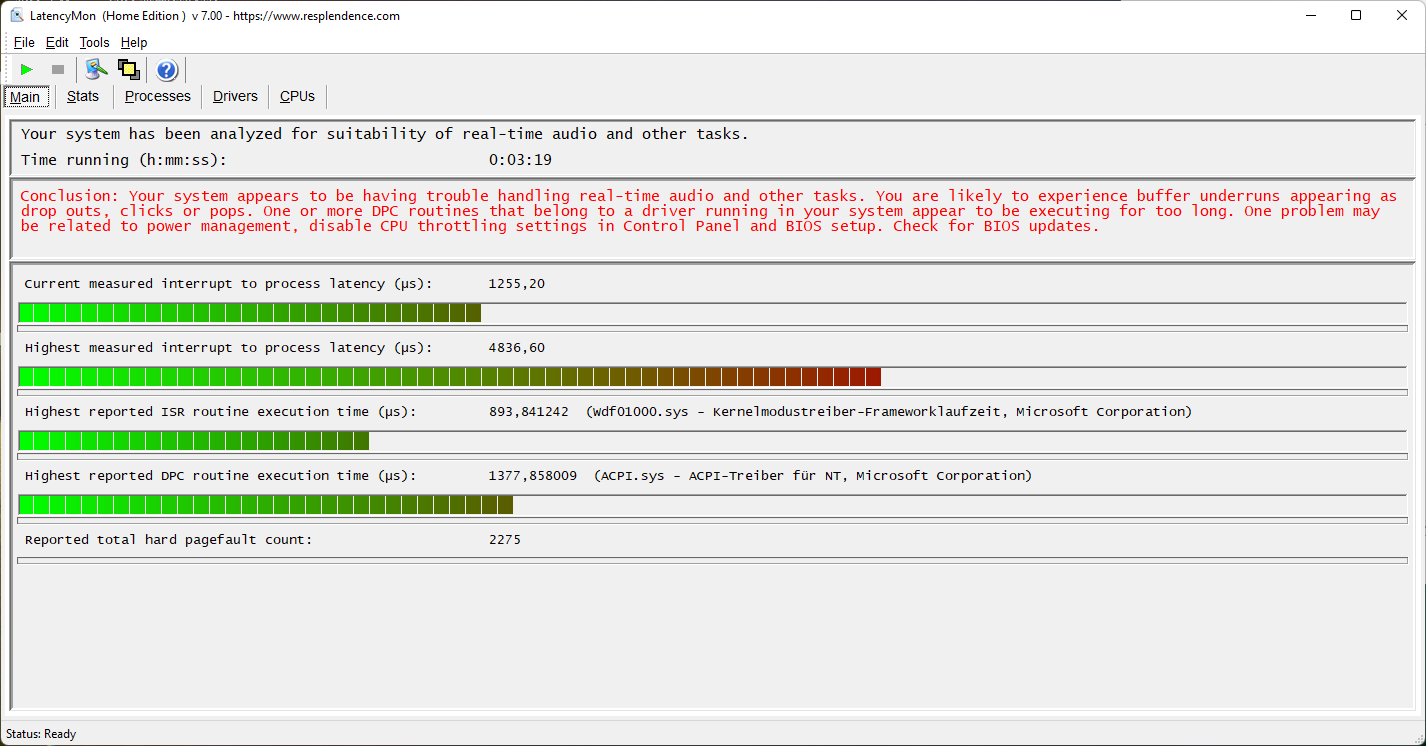Image resolution: width=1426 pixels, height=746 pixels.
Task: Open the Edit menu
Action: (x=57, y=42)
